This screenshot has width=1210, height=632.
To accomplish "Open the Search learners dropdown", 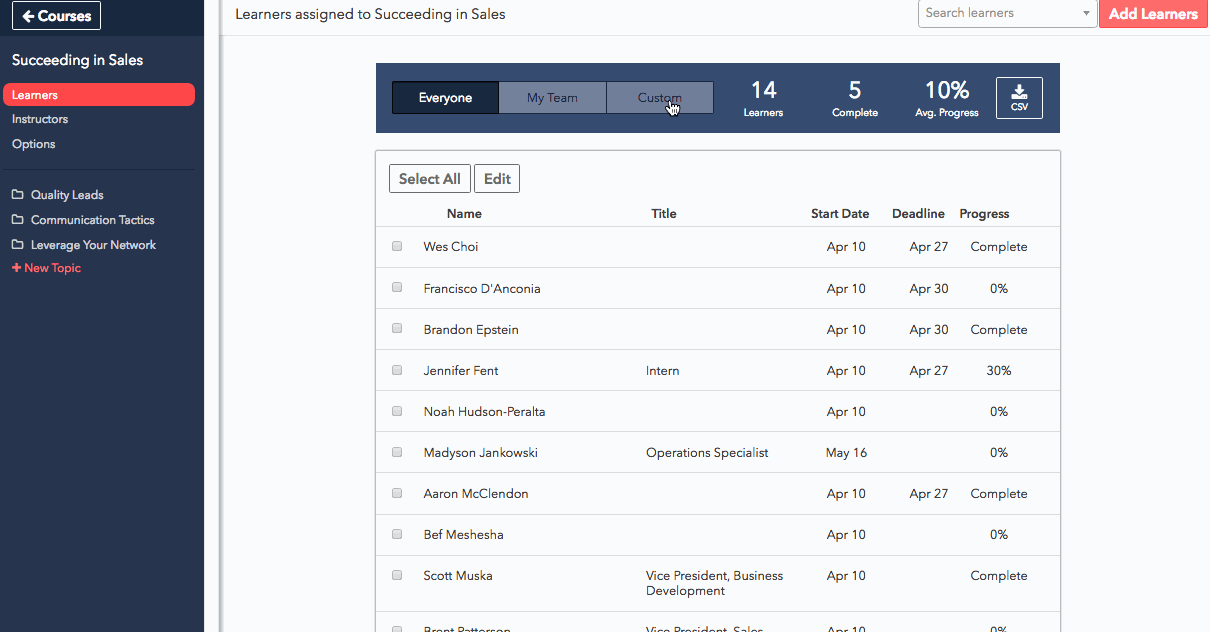I will click(1007, 14).
